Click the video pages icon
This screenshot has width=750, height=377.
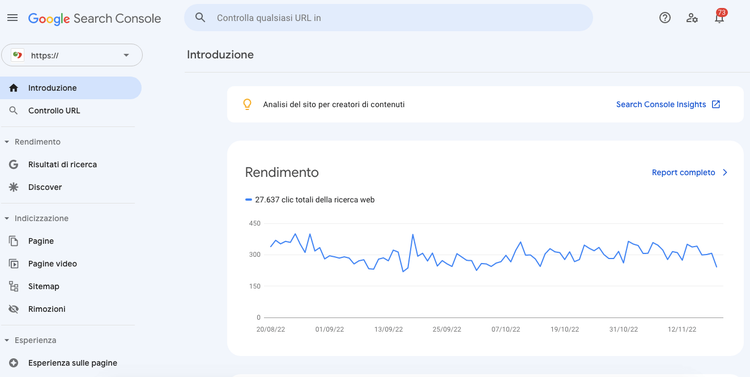(x=14, y=264)
